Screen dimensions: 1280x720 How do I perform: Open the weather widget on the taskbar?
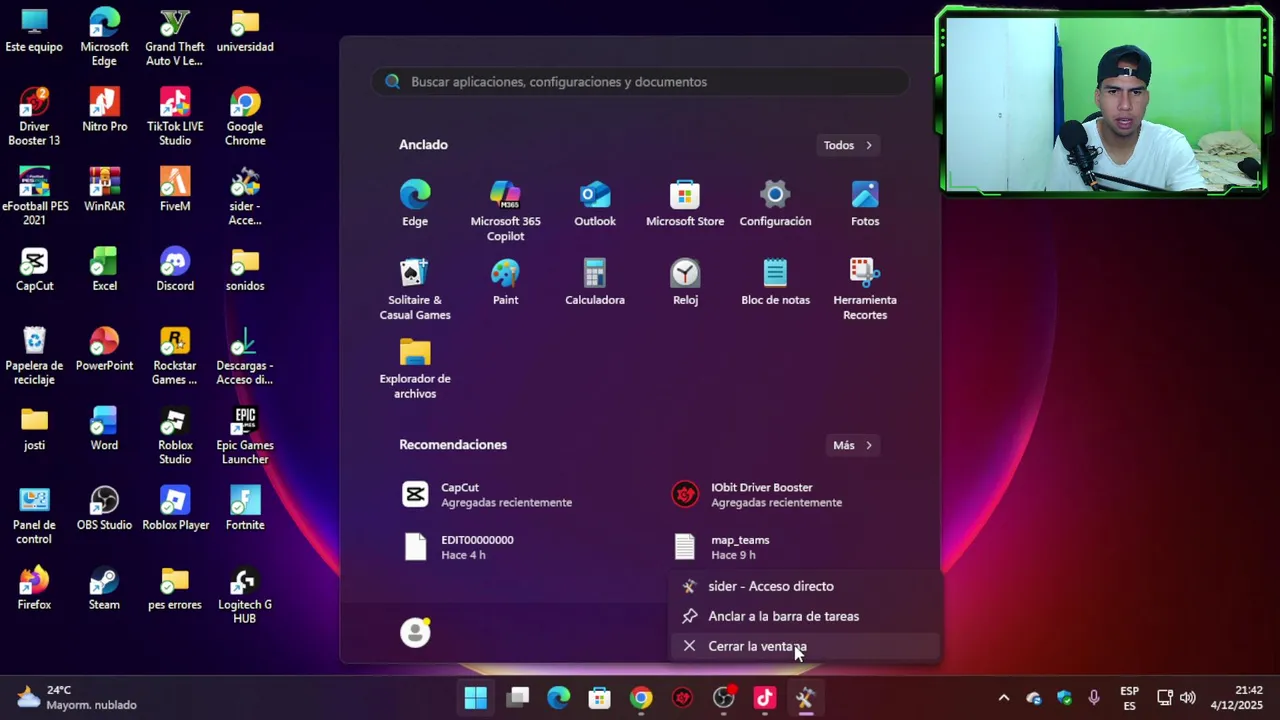(77, 698)
